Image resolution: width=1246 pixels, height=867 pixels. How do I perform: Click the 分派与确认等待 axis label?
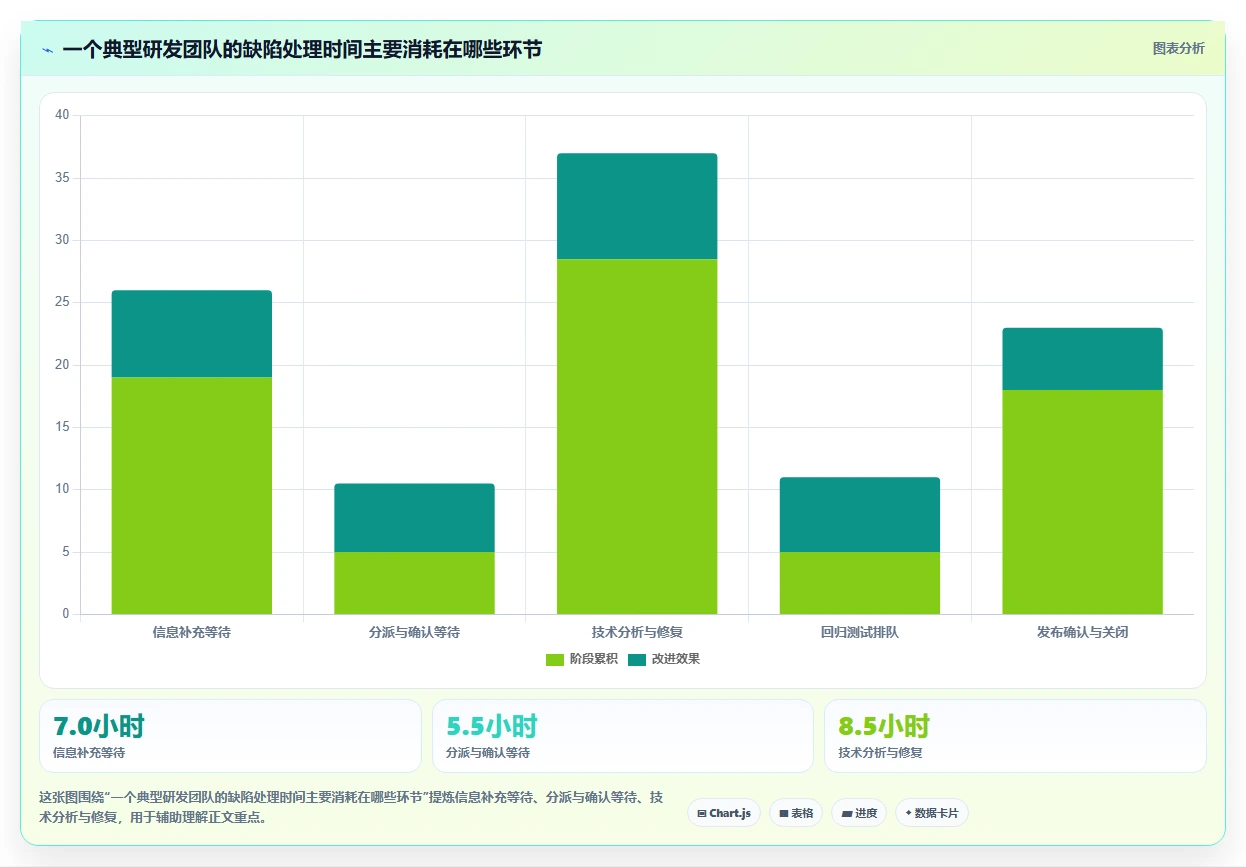tap(414, 633)
